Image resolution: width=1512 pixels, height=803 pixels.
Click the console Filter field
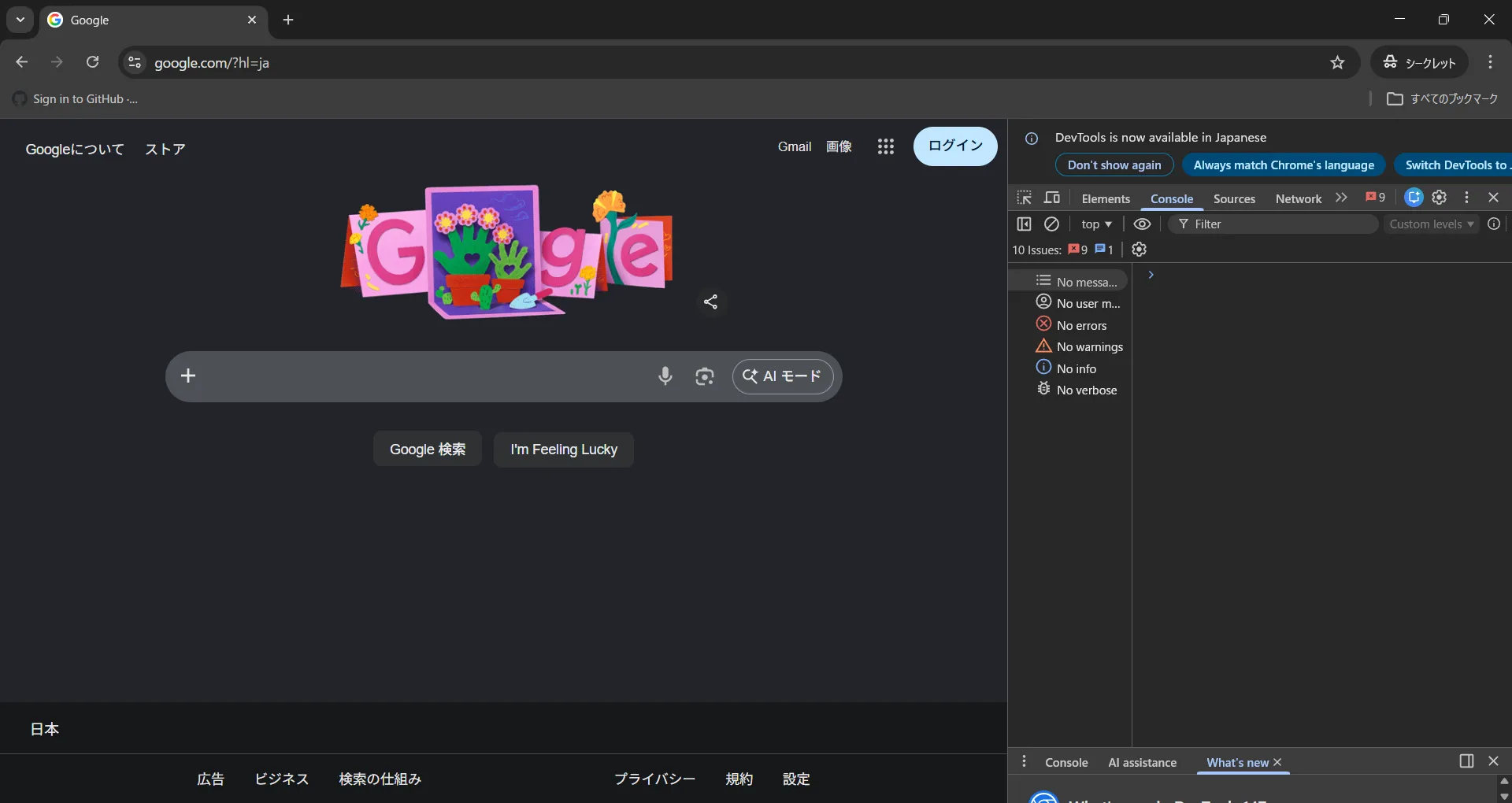[1273, 224]
